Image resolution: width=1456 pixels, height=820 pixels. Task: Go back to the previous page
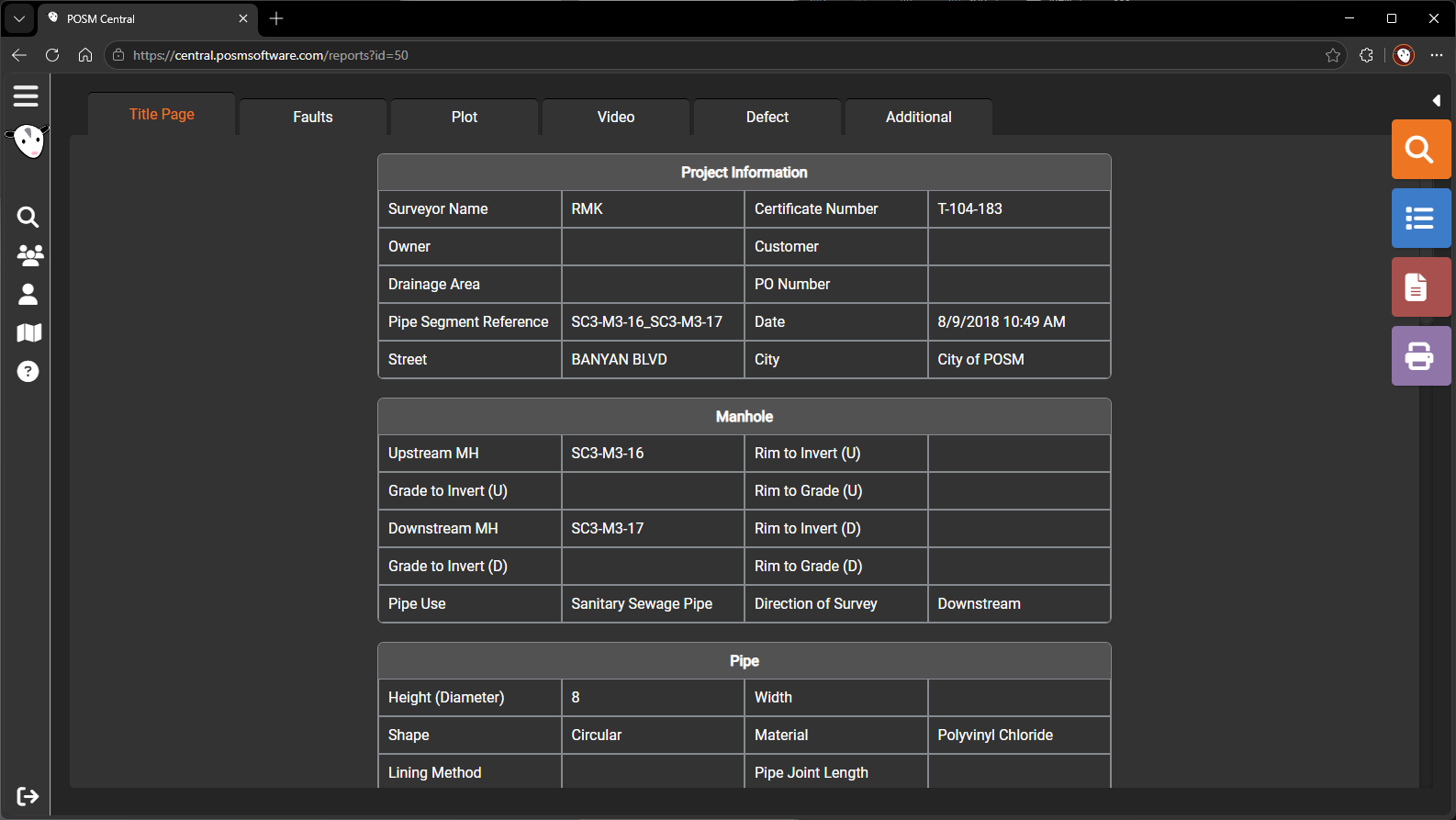point(19,55)
